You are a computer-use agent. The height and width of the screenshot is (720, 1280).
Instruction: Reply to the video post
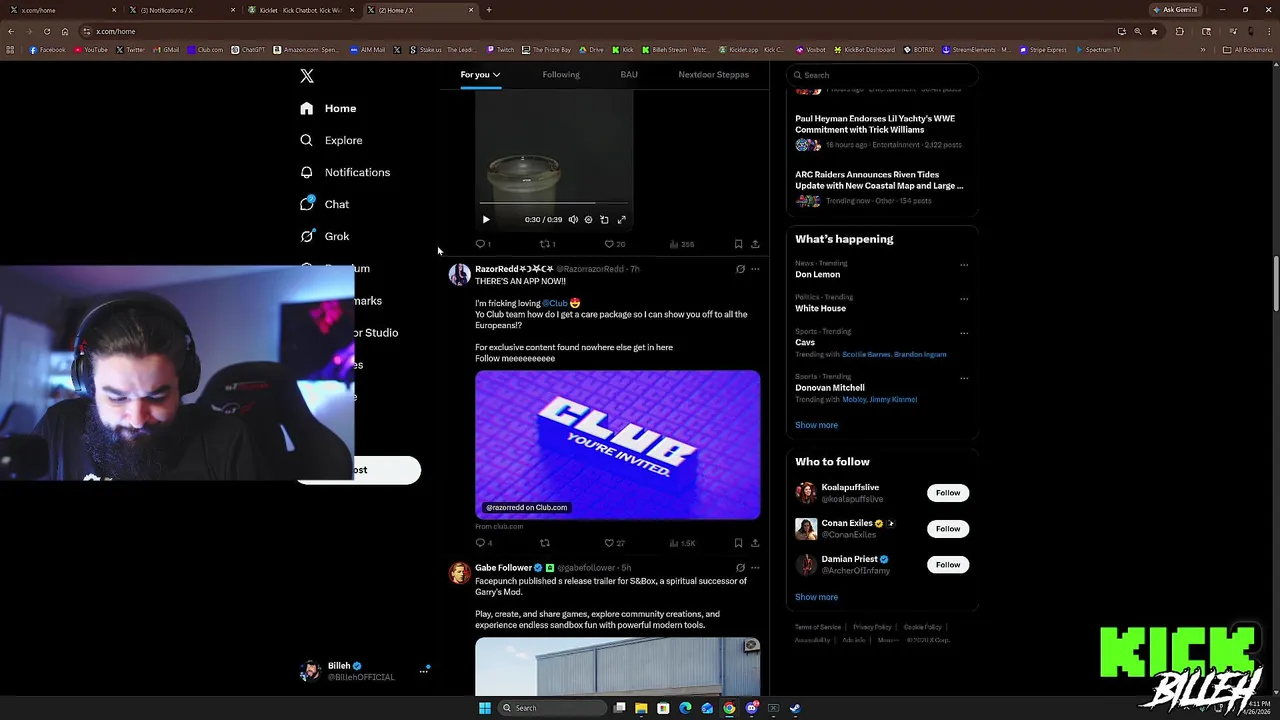(x=483, y=244)
